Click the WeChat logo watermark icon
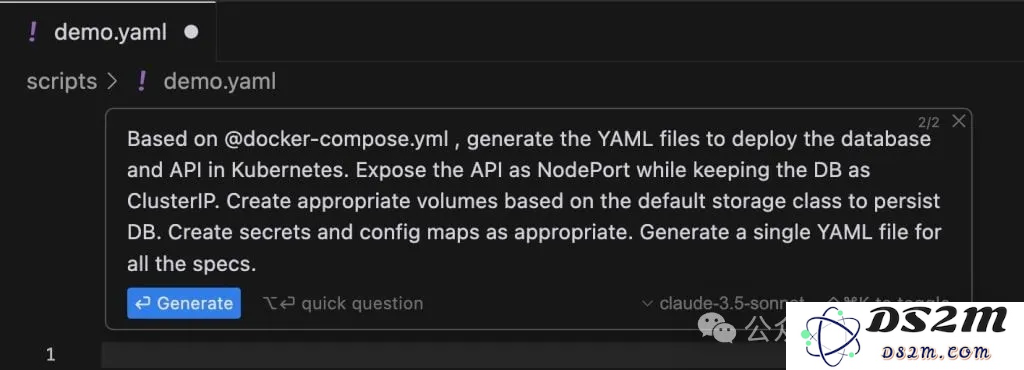Screen dimensions: 1024x370 pyautogui.click(x=717, y=327)
